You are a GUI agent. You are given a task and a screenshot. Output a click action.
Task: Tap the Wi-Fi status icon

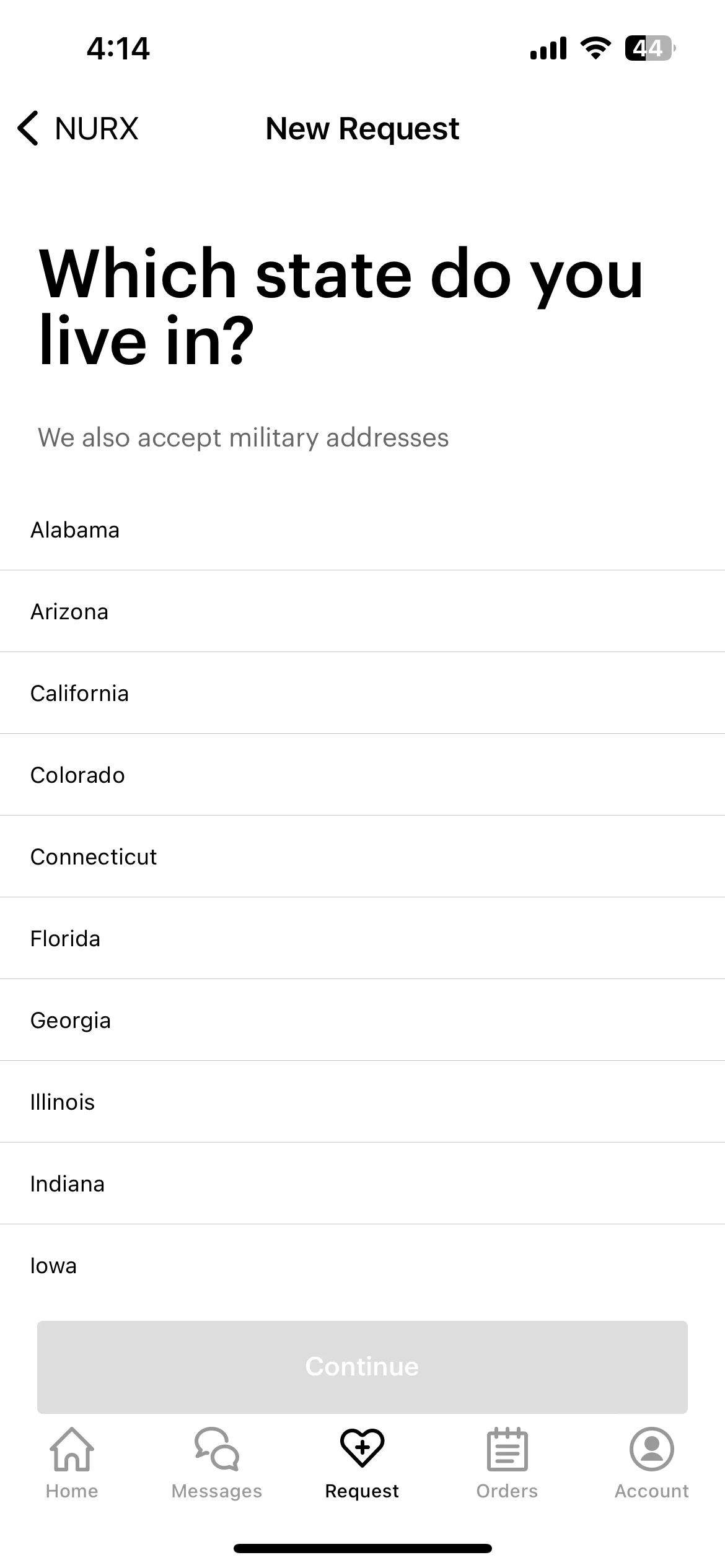point(595,48)
